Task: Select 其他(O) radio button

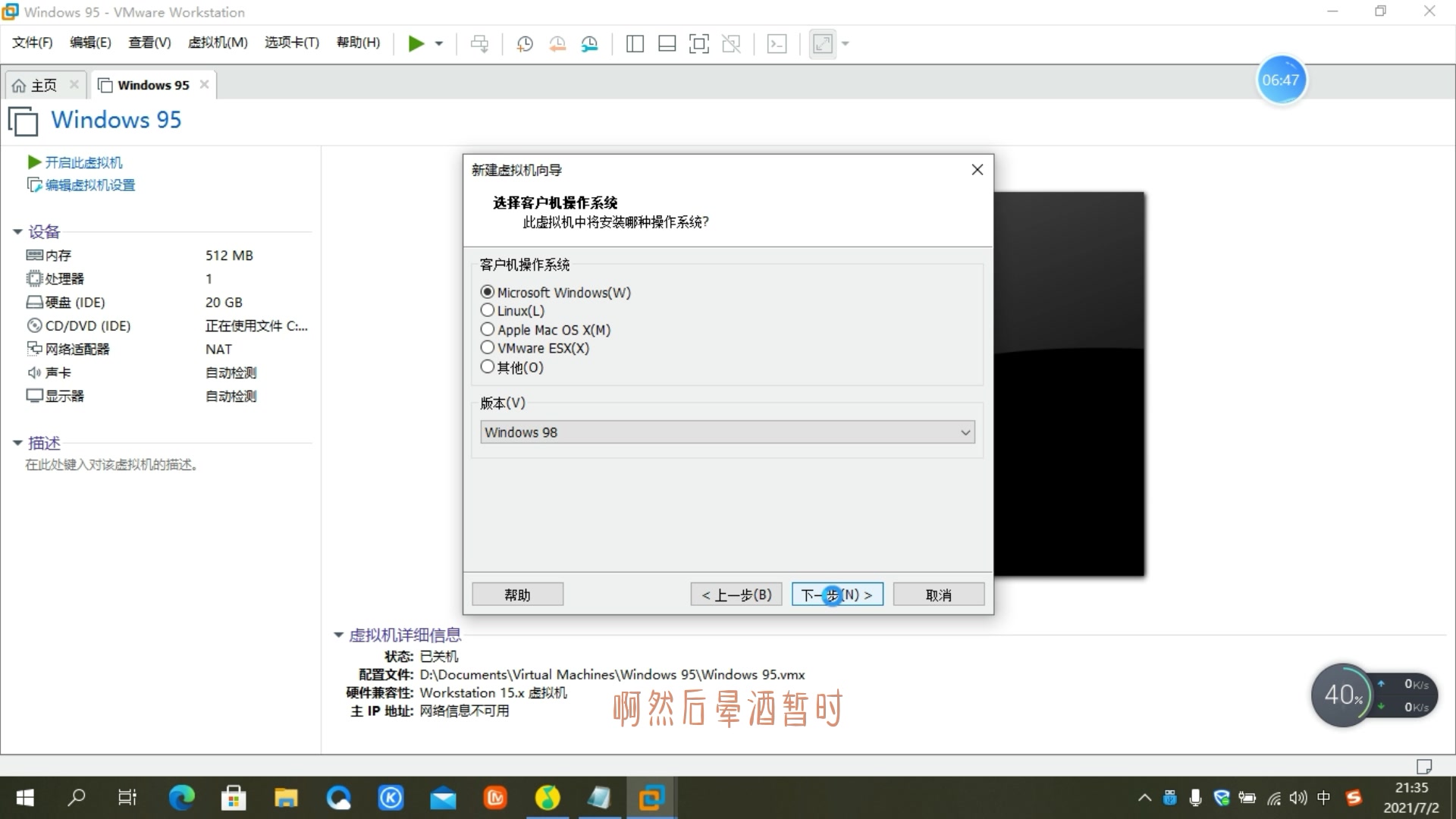Action: point(488,366)
